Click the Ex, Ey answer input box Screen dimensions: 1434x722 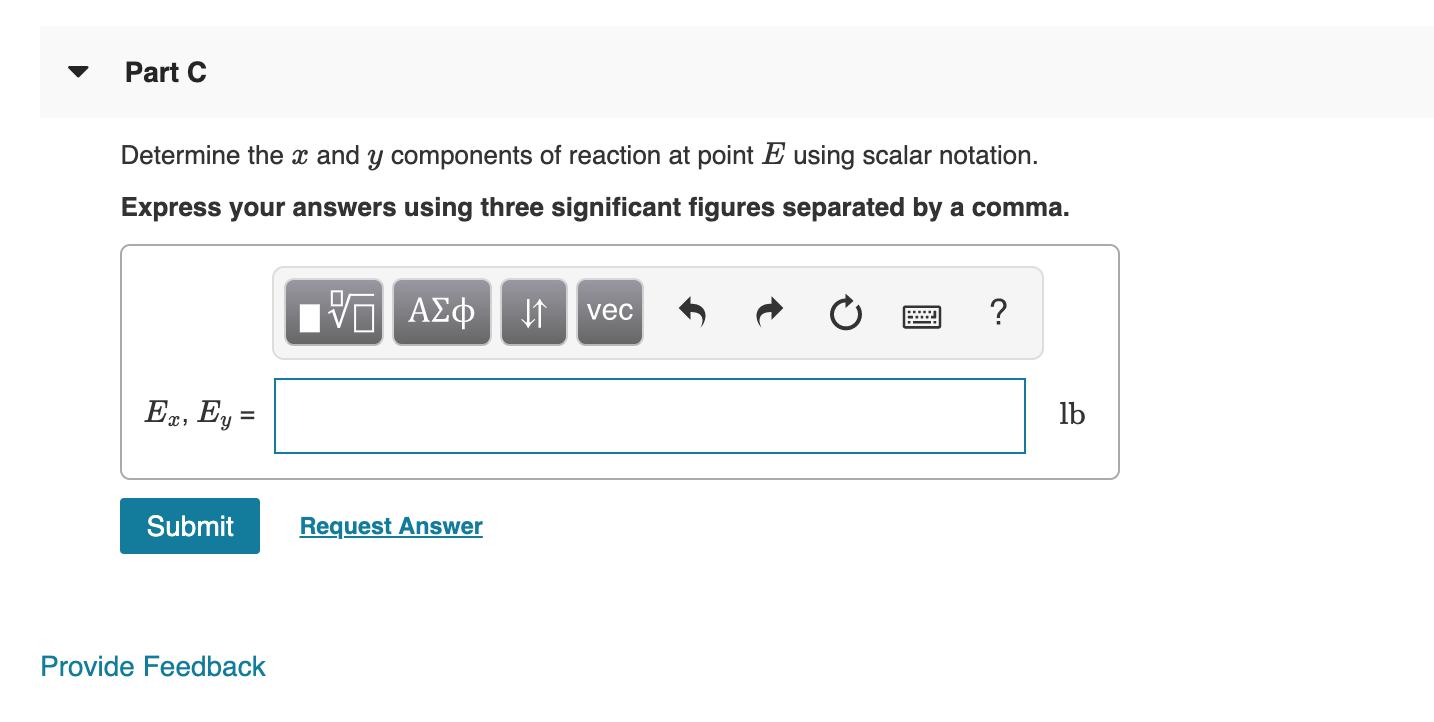click(x=649, y=415)
